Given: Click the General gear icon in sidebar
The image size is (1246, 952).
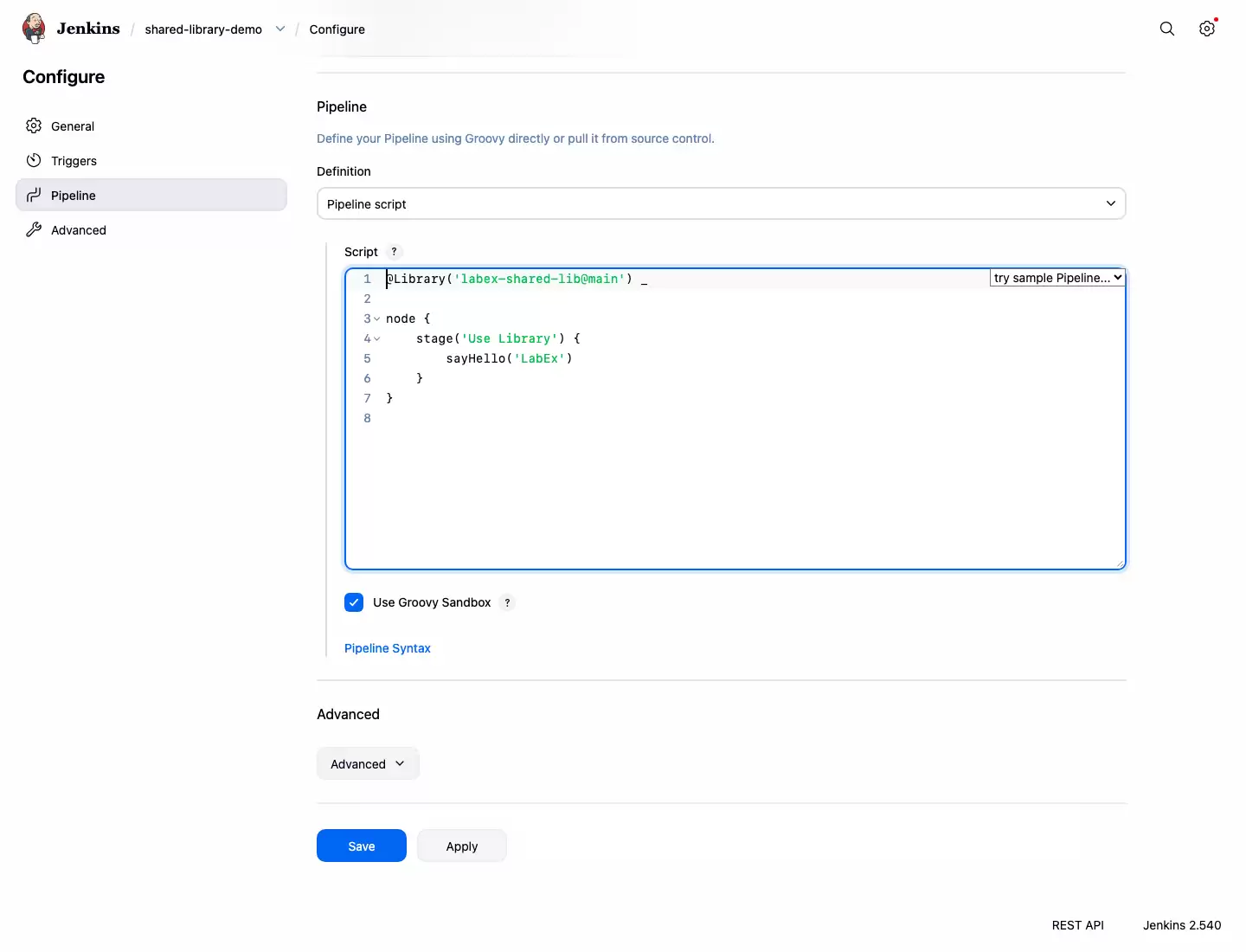Looking at the screenshot, I should (34, 125).
